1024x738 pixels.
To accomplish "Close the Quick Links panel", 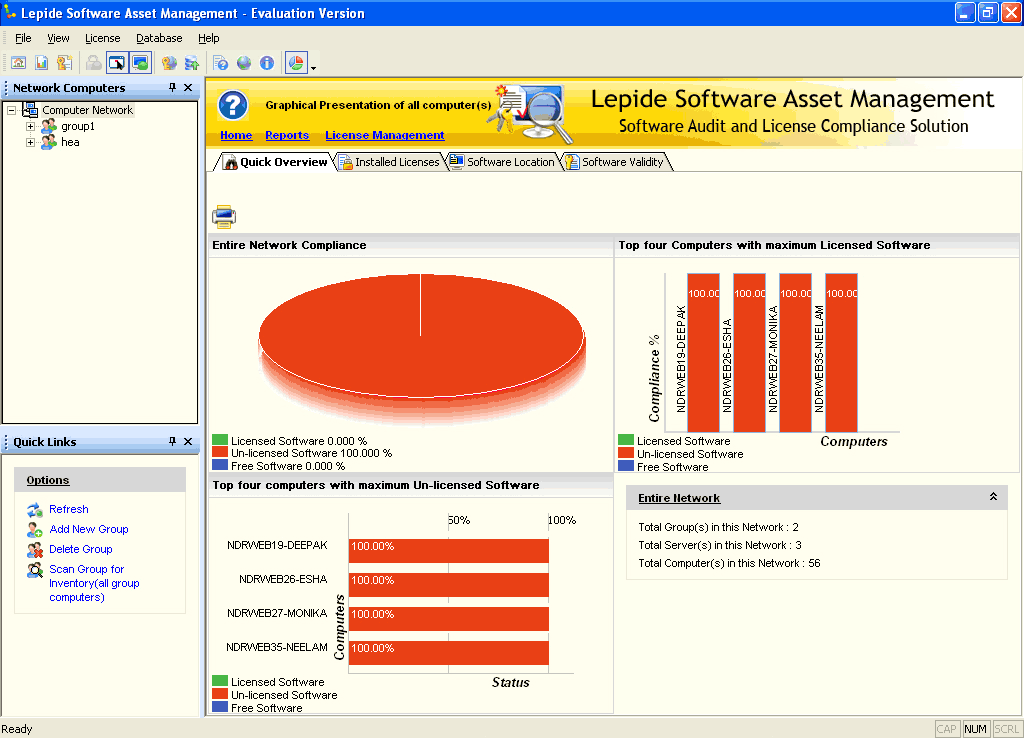I will tap(188, 441).
